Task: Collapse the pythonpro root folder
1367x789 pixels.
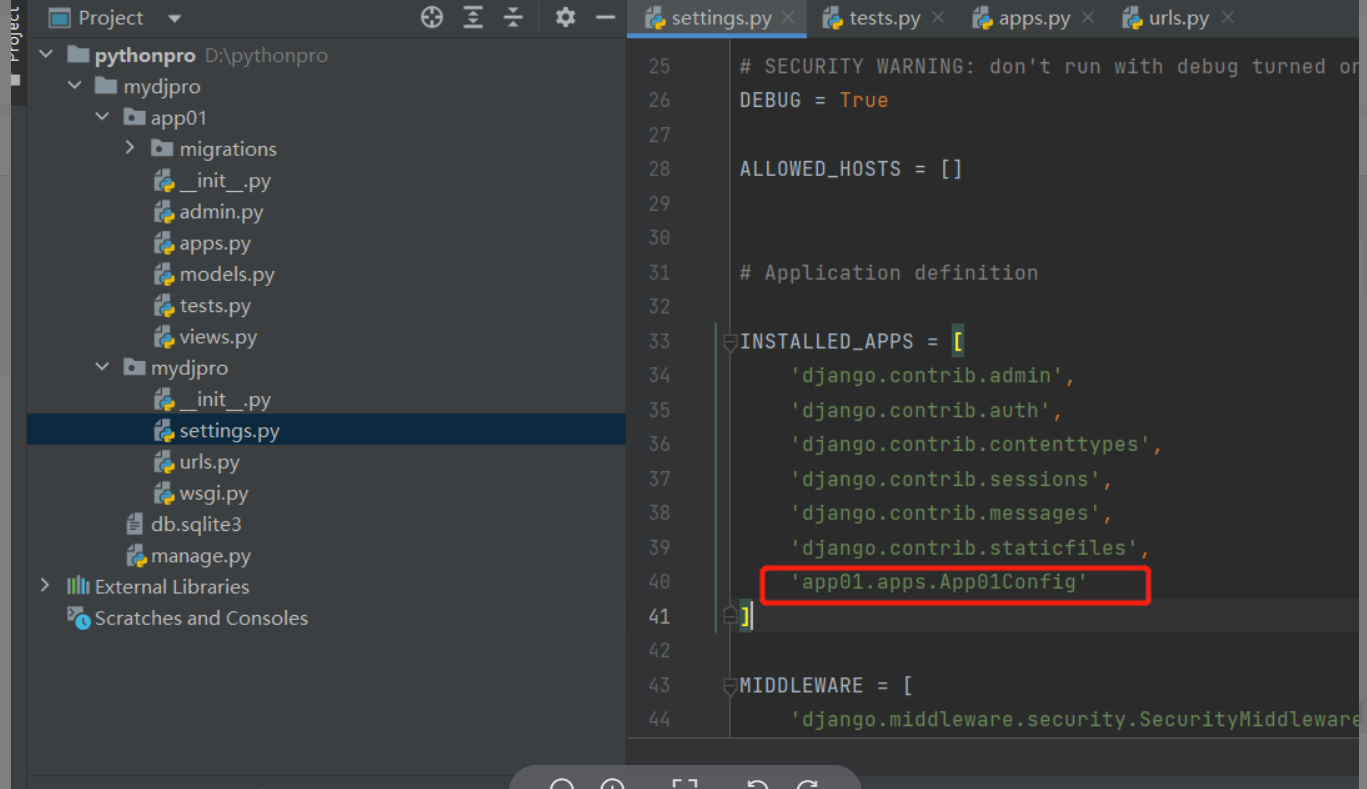Action: click(46, 55)
